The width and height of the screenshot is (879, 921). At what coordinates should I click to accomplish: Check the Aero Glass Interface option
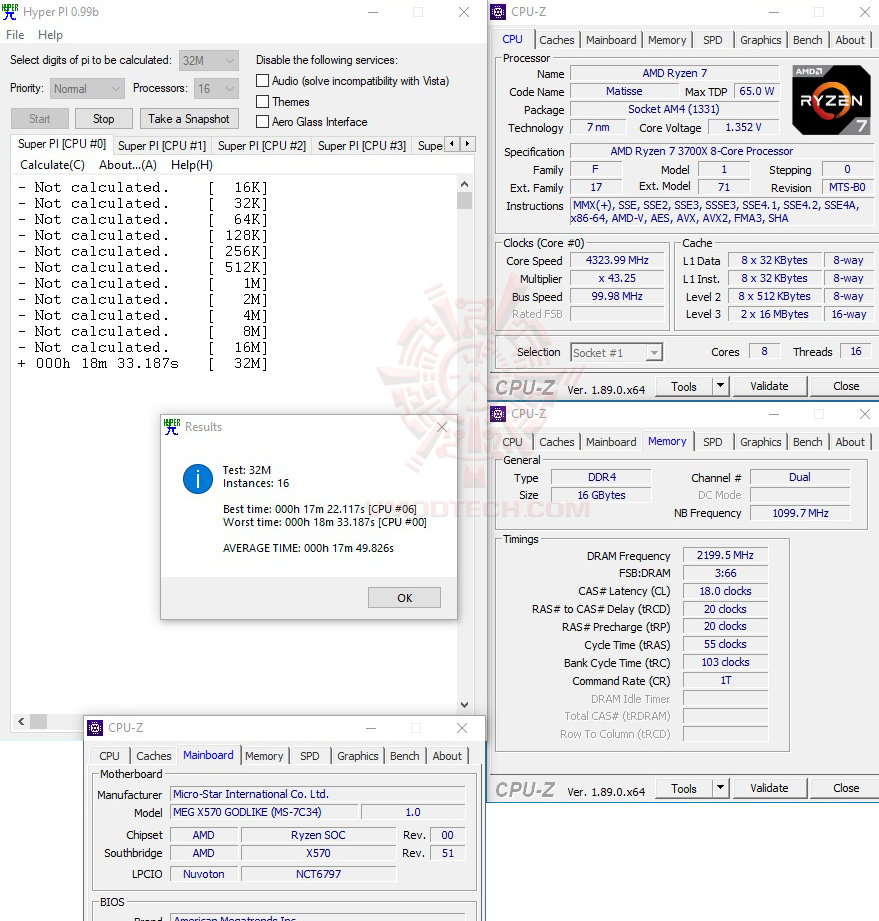pos(263,122)
